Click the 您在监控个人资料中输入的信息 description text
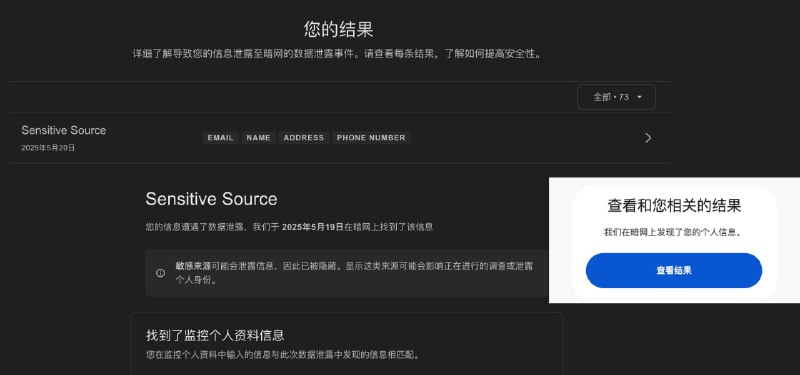Screen dimensions: 800x375 284,355
